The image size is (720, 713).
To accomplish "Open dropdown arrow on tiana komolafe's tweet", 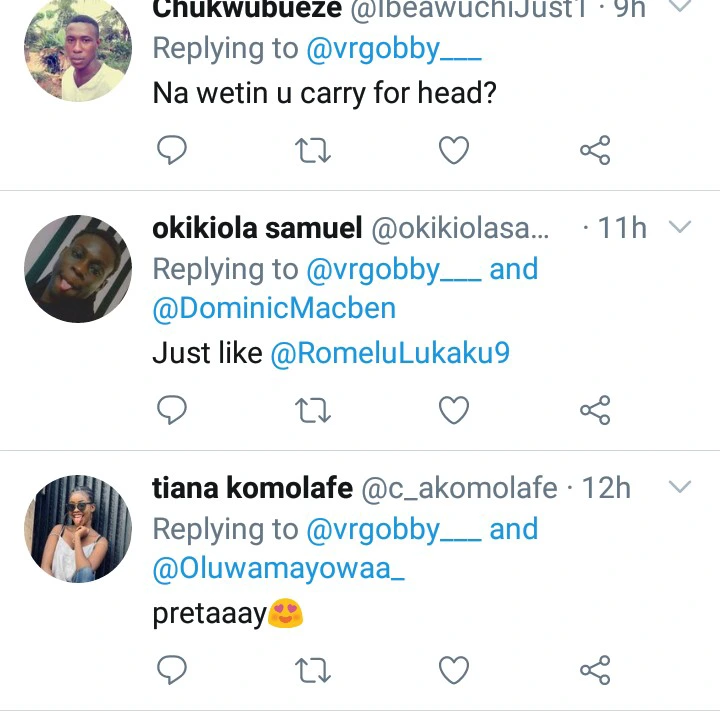I will [x=679, y=488].
